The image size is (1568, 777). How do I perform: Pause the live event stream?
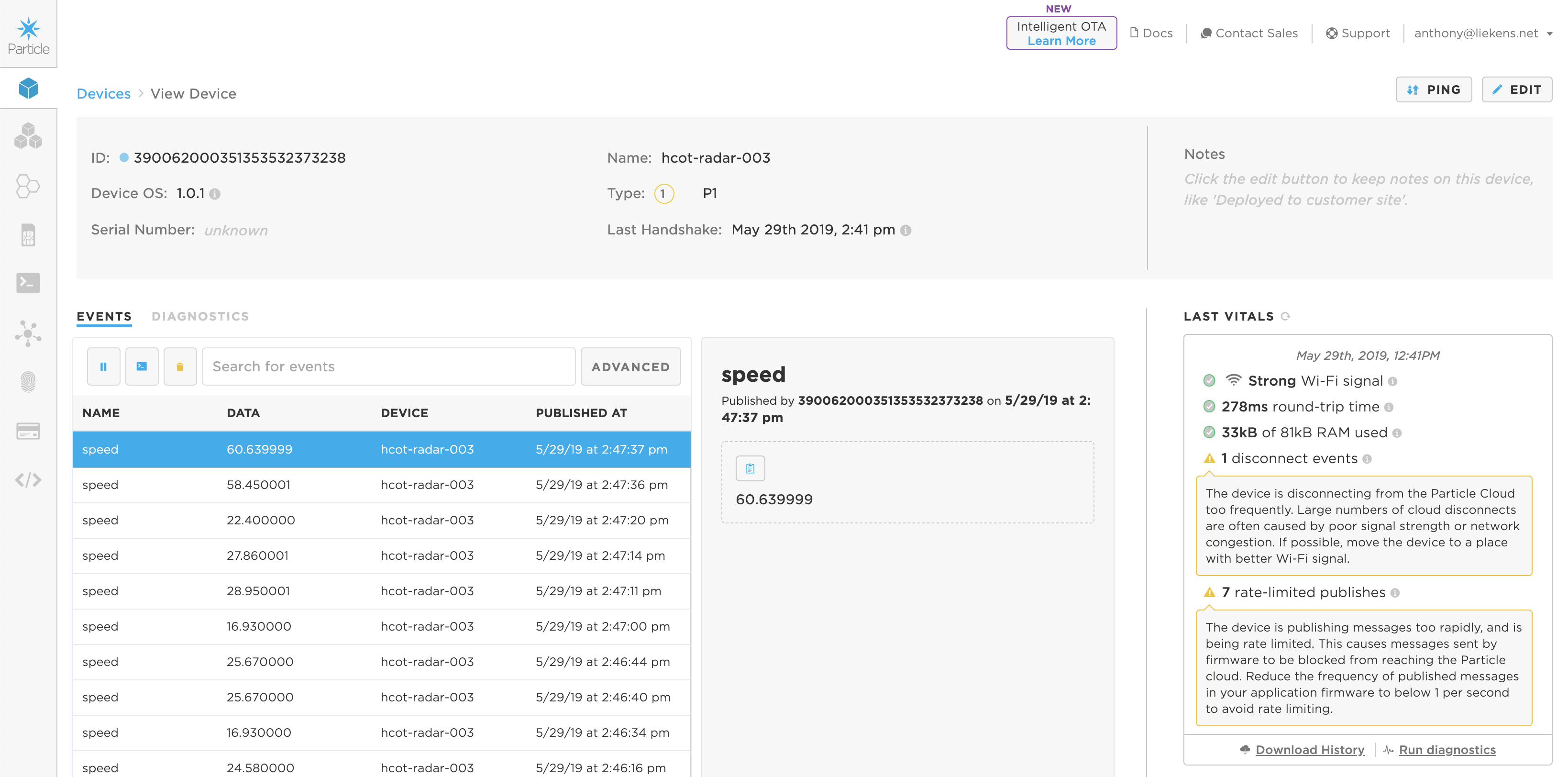(103, 366)
